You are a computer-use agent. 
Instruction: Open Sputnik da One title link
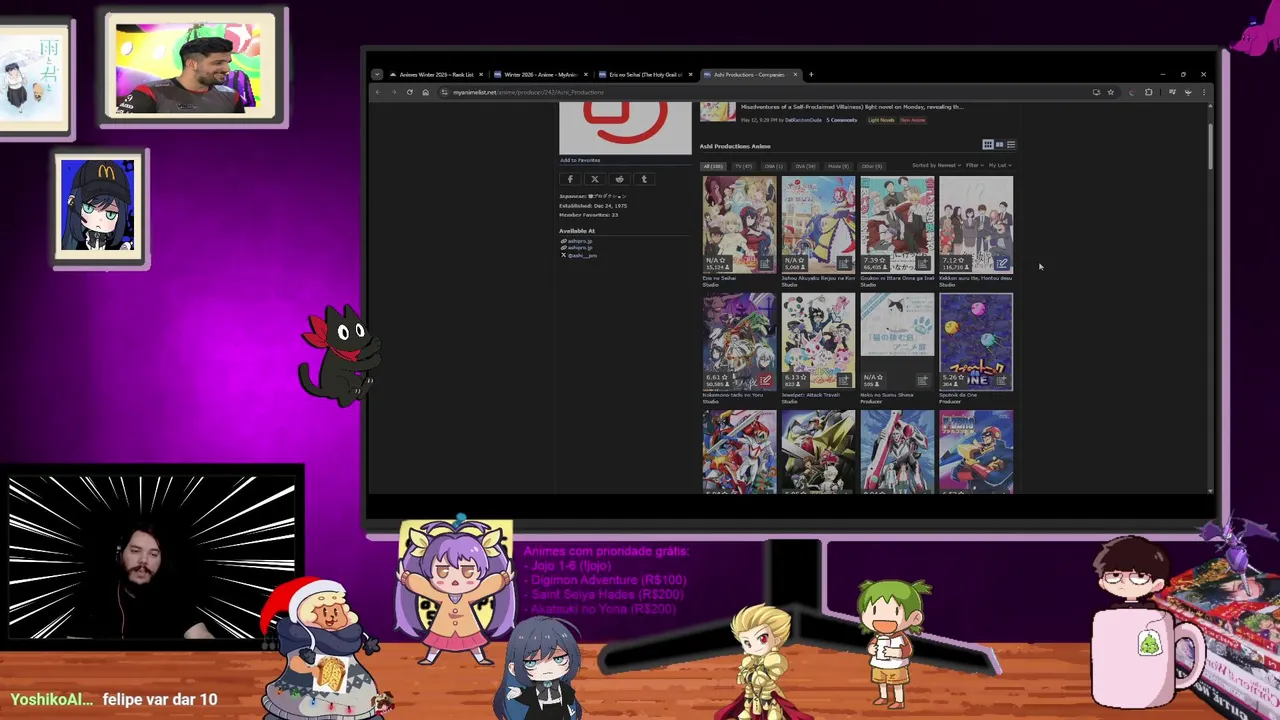[958, 395]
